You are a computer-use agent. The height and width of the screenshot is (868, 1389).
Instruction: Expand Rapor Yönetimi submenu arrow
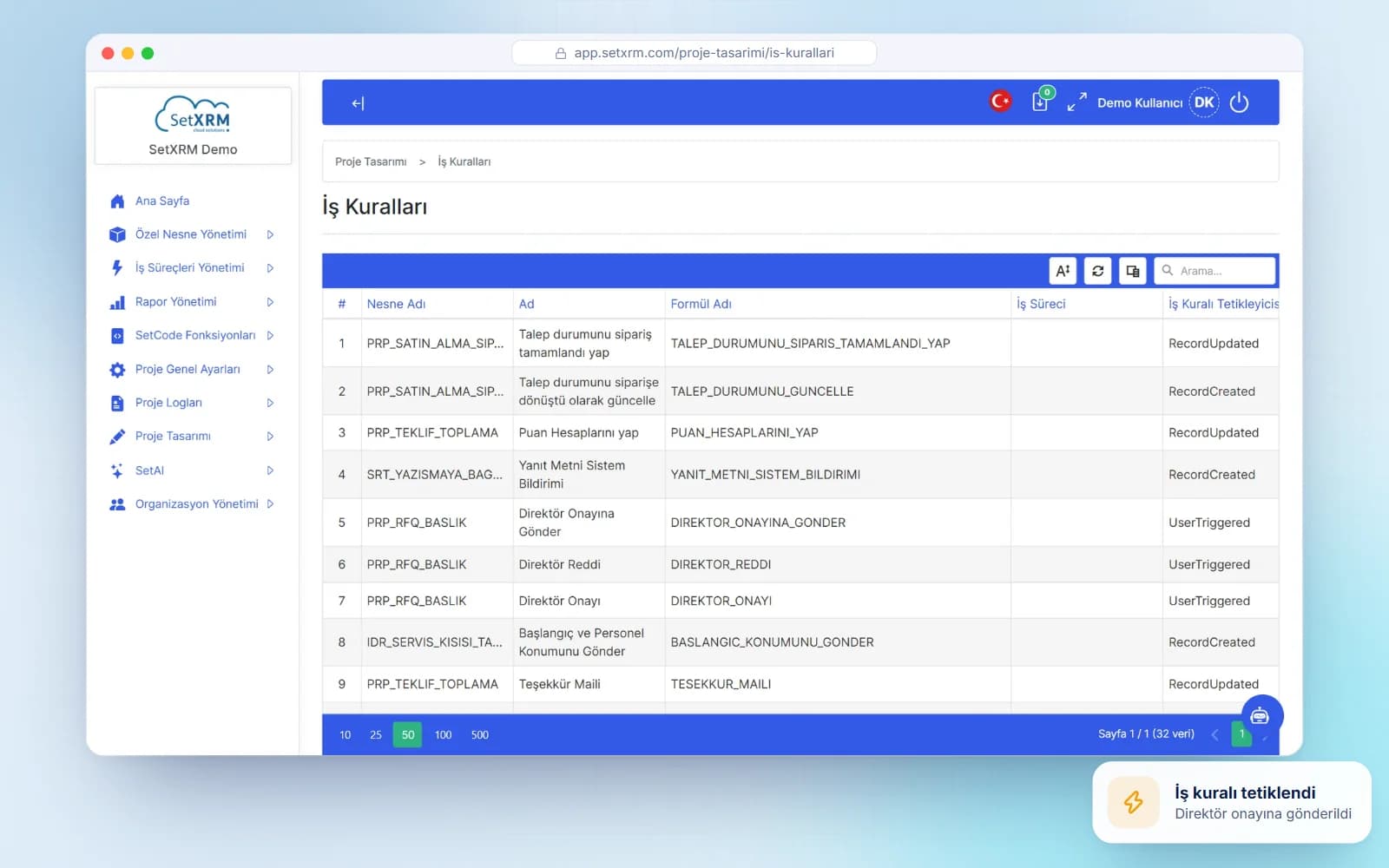click(x=270, y=302)
